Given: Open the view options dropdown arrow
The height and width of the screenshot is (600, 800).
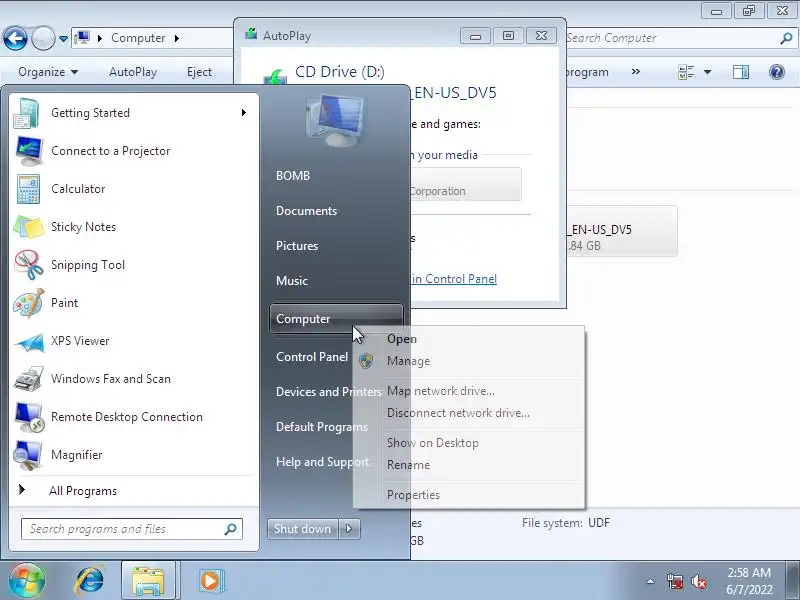Looking at the screenshot, I should pos(707,72).
